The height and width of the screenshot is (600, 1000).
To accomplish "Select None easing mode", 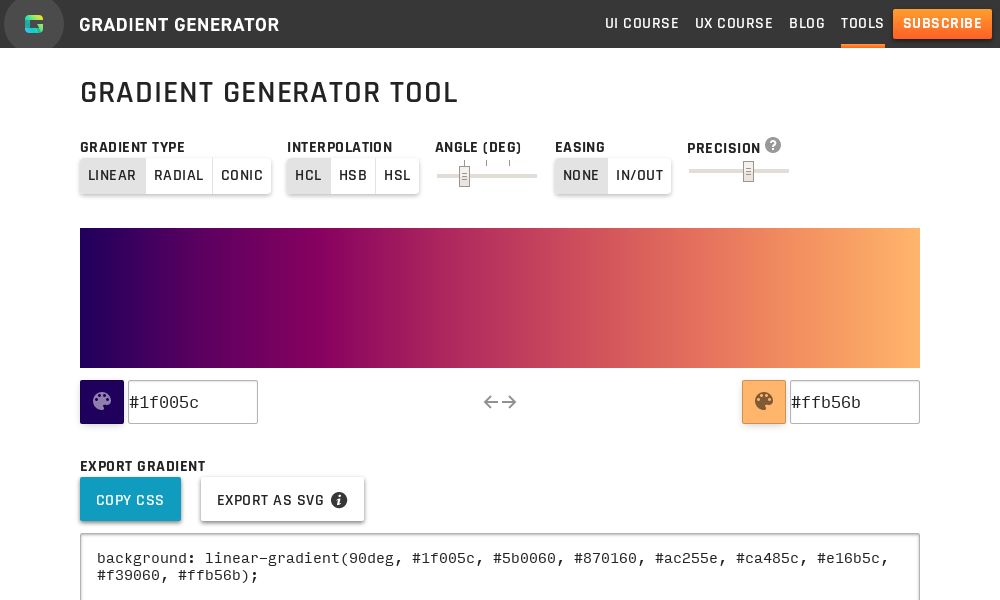I will click(581, 175).
